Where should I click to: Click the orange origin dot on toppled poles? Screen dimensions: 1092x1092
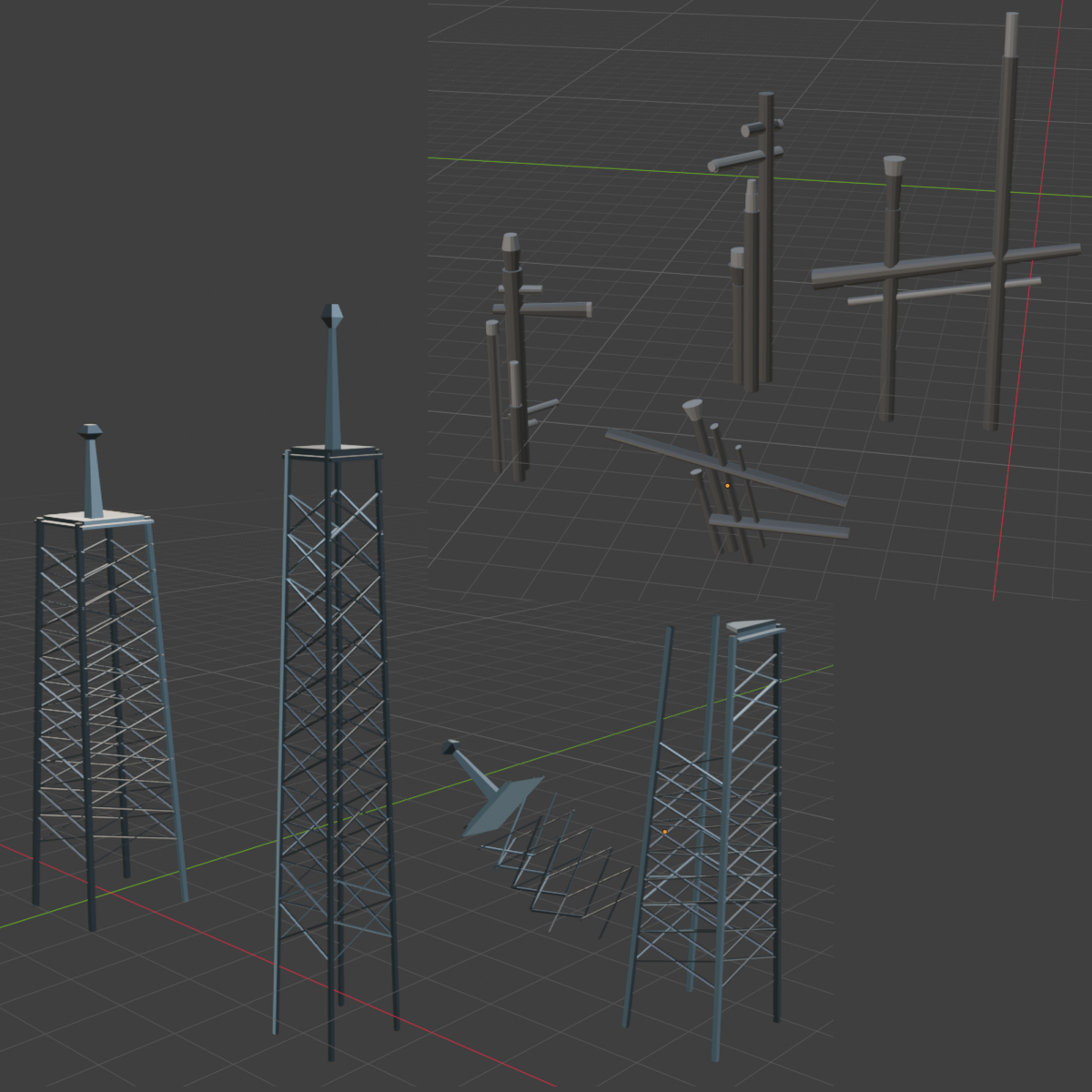point(727,486)
